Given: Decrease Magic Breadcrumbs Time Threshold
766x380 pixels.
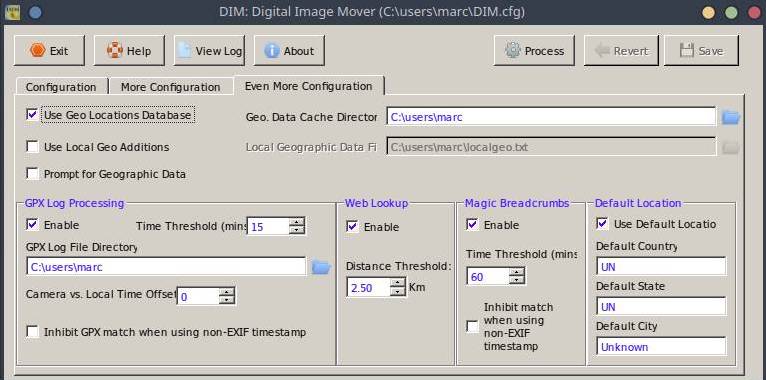Looking at the screenshot, I should point(517,280).
